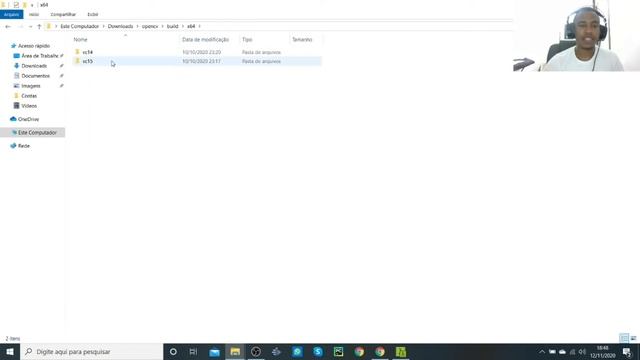Viewport: 640px width, 360px height.
Task: Open OBS Studio on taskbar
Action: (256, 351)
